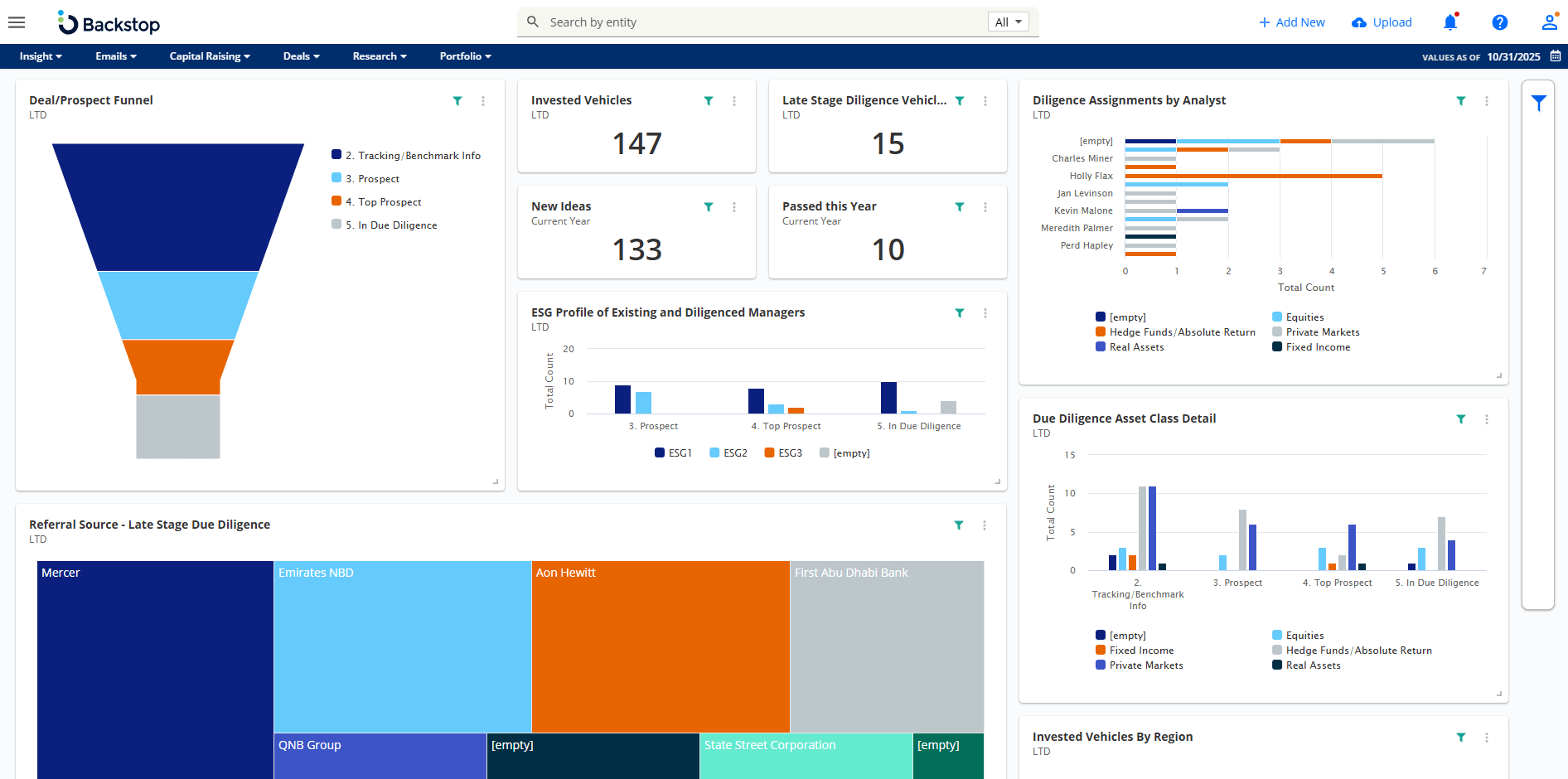Click the notifications bell icon
The height and width of the screenshot is (779, 1568).
[x=1450, y=22]
